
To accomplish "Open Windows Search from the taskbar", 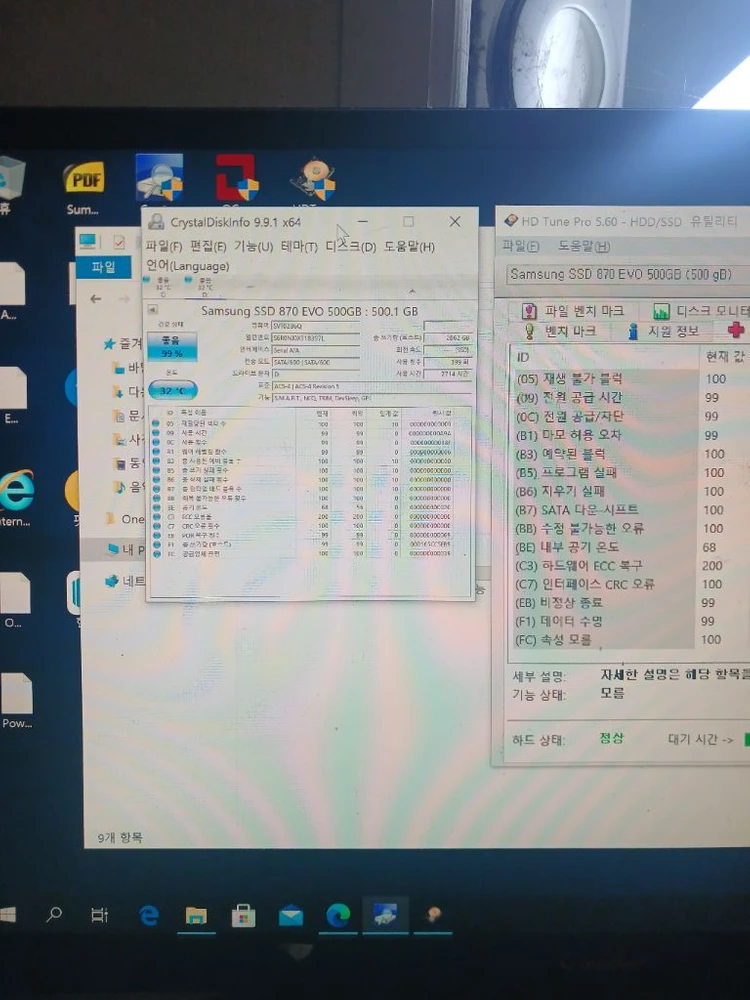I will click(x=54, y=915).
